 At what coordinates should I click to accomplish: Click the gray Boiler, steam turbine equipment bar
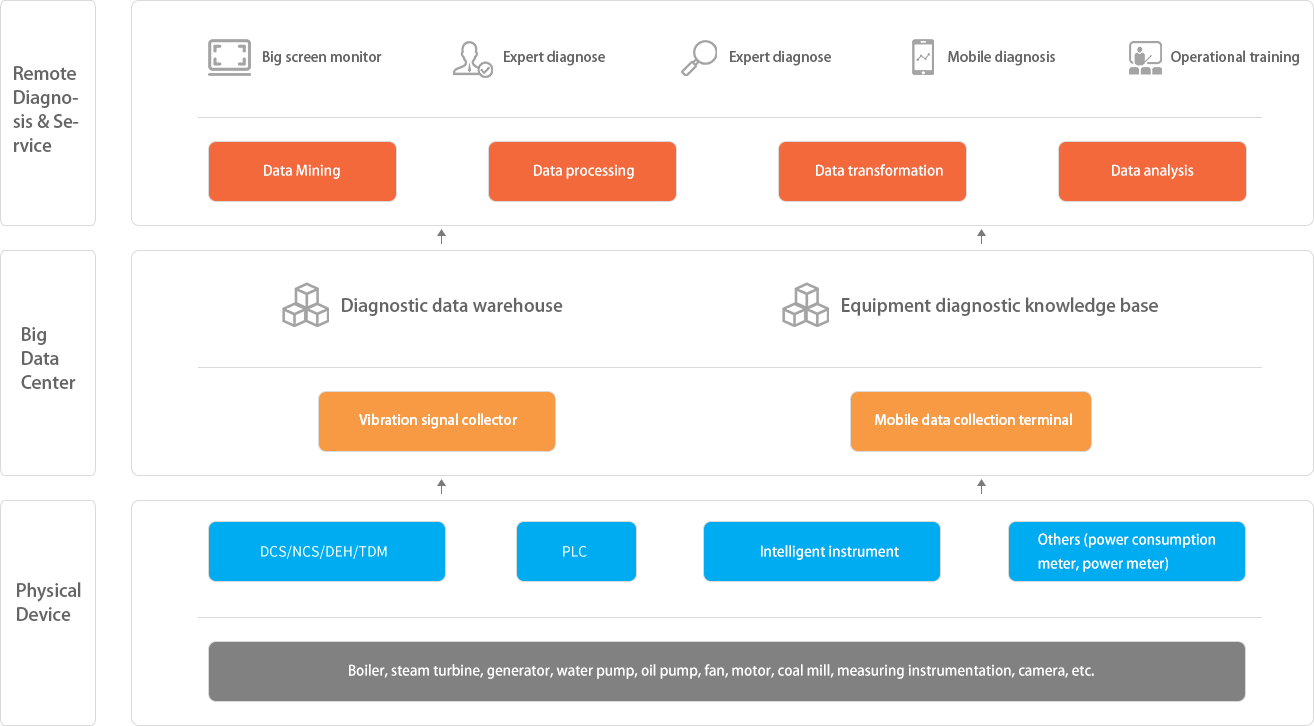click(x=727, y=671)
